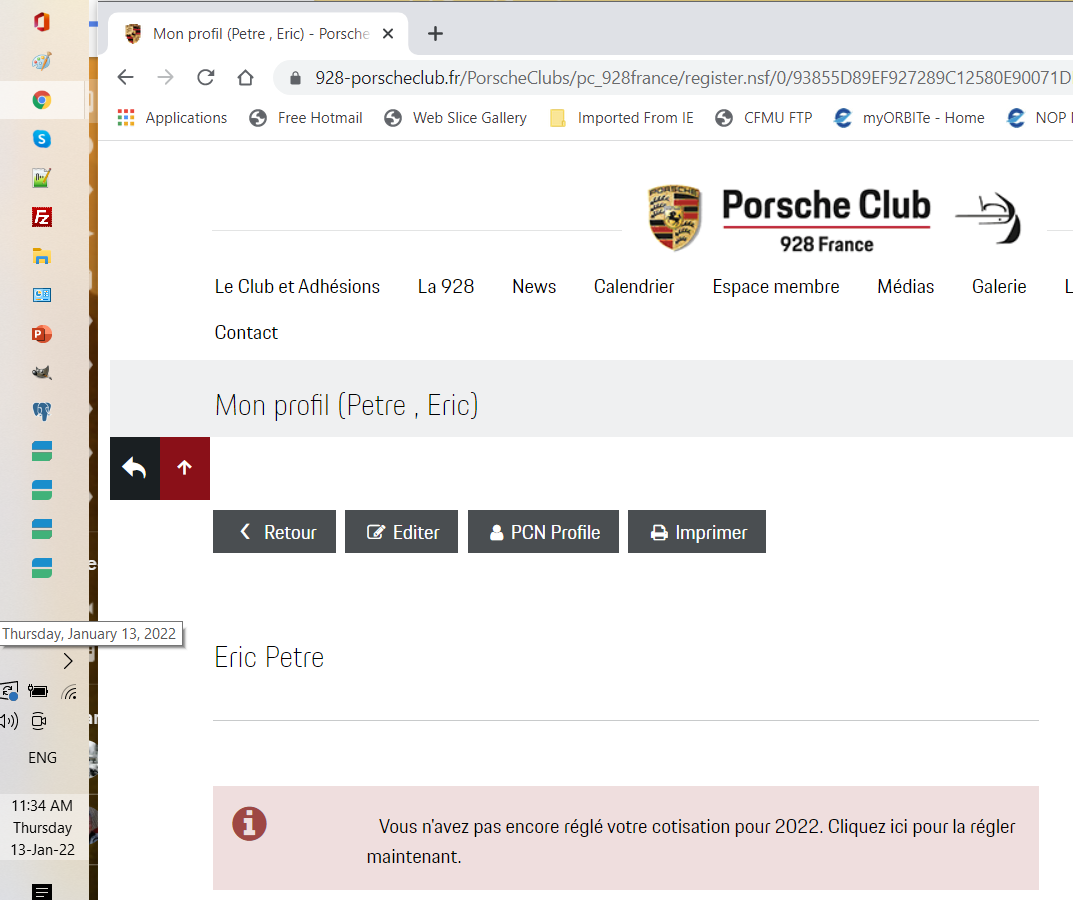Open the myORBITe - Home bookmark
Viewport: 1073px width, 900px height.
click(909, 118)
